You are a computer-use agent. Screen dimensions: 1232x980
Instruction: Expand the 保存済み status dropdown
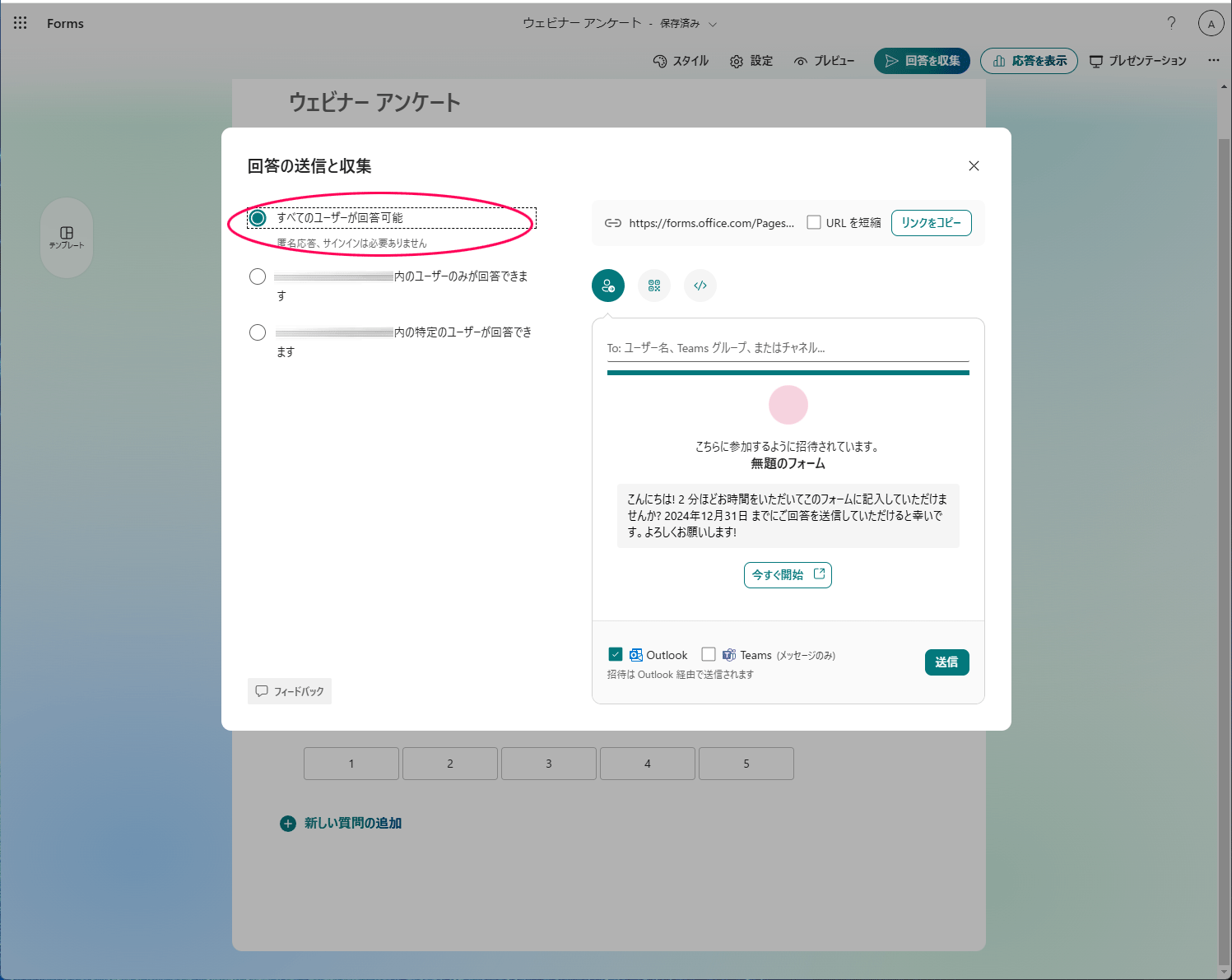click(x=711, y=24)
